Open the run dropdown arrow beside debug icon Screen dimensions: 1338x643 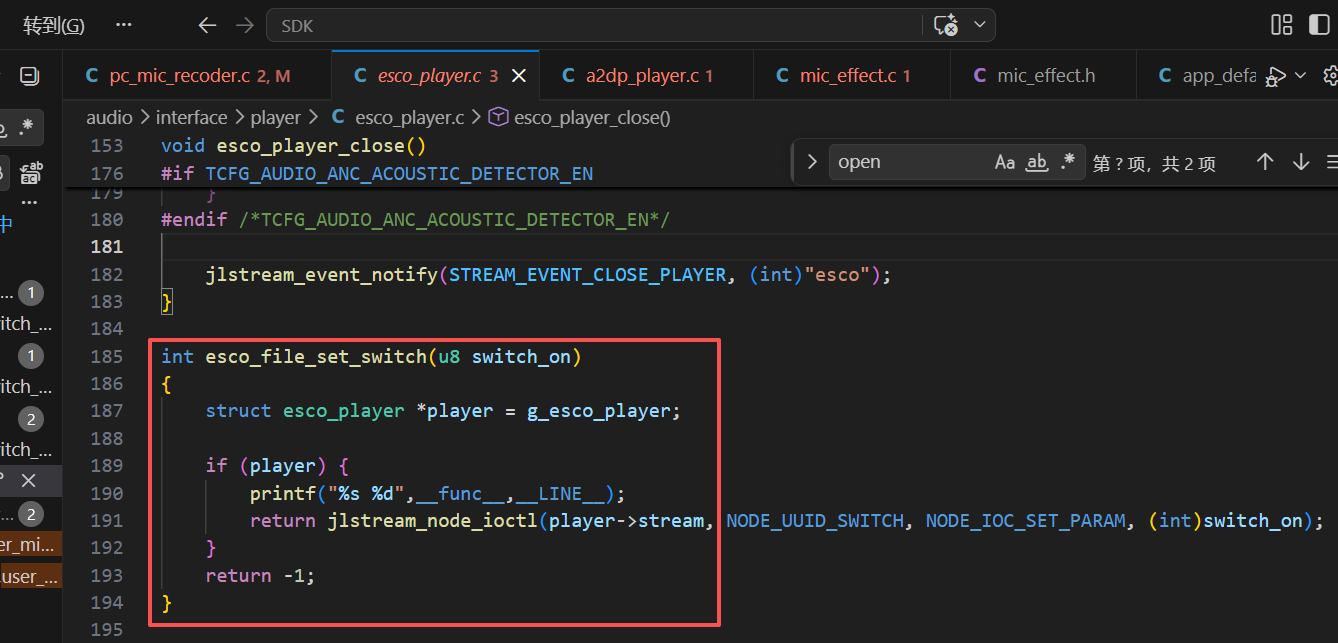click(1300, 76)
